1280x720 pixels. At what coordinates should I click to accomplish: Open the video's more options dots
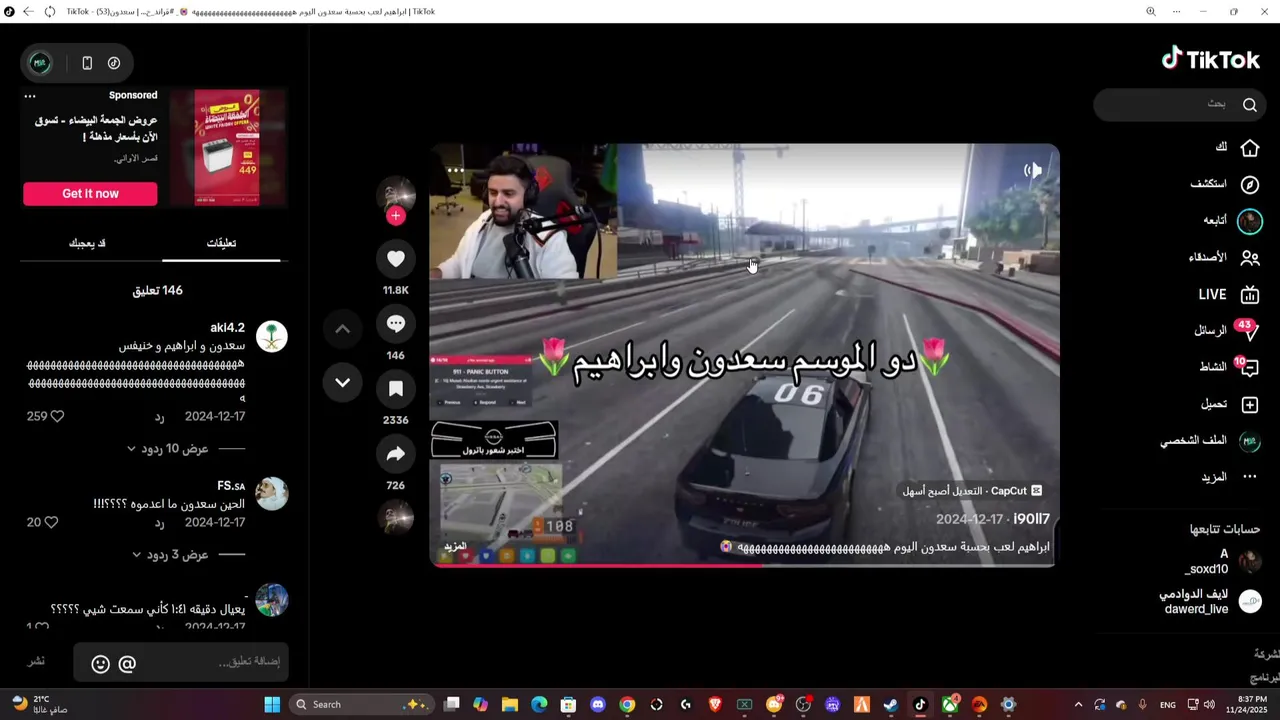(x=455, y=170)
